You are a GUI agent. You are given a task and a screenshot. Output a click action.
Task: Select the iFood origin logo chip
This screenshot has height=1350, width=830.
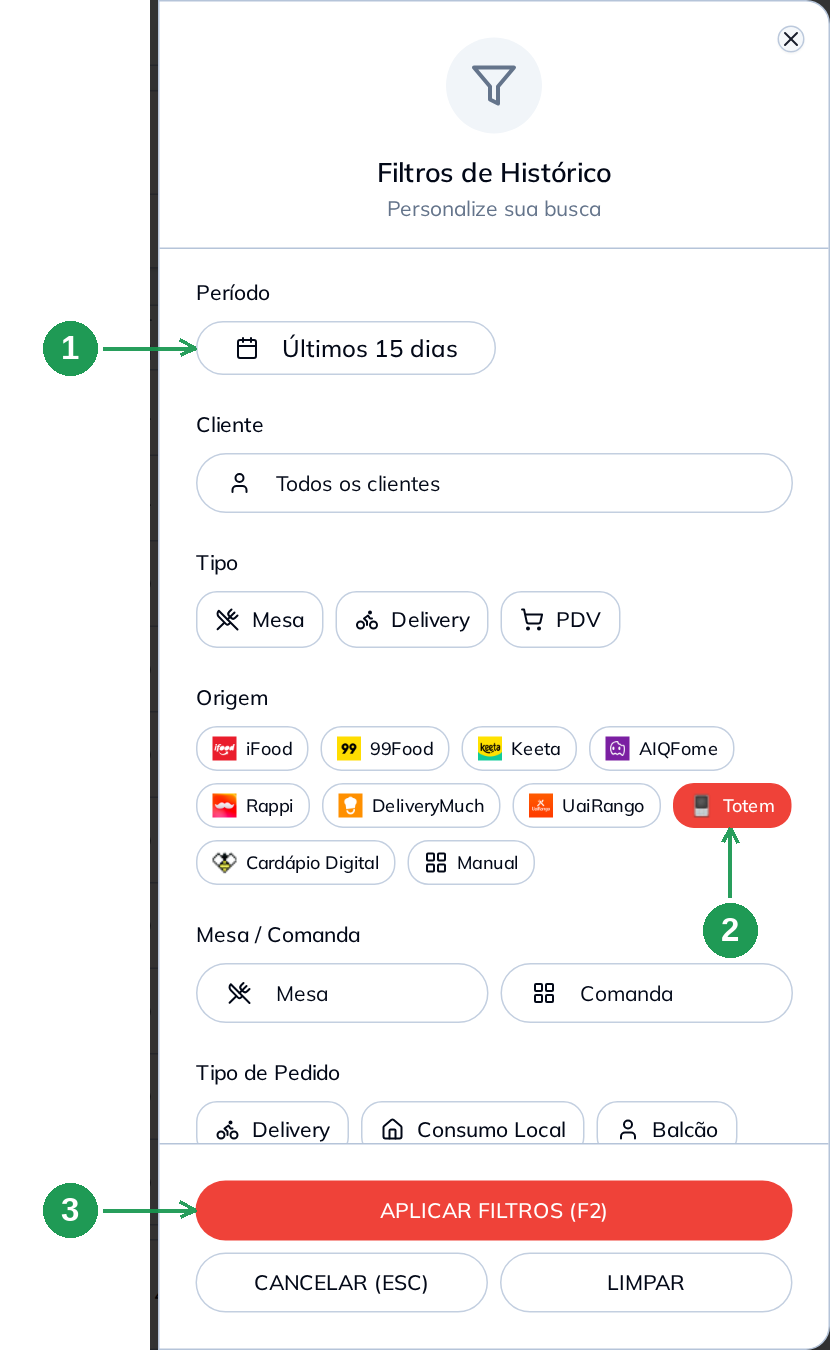pos(252,748)
